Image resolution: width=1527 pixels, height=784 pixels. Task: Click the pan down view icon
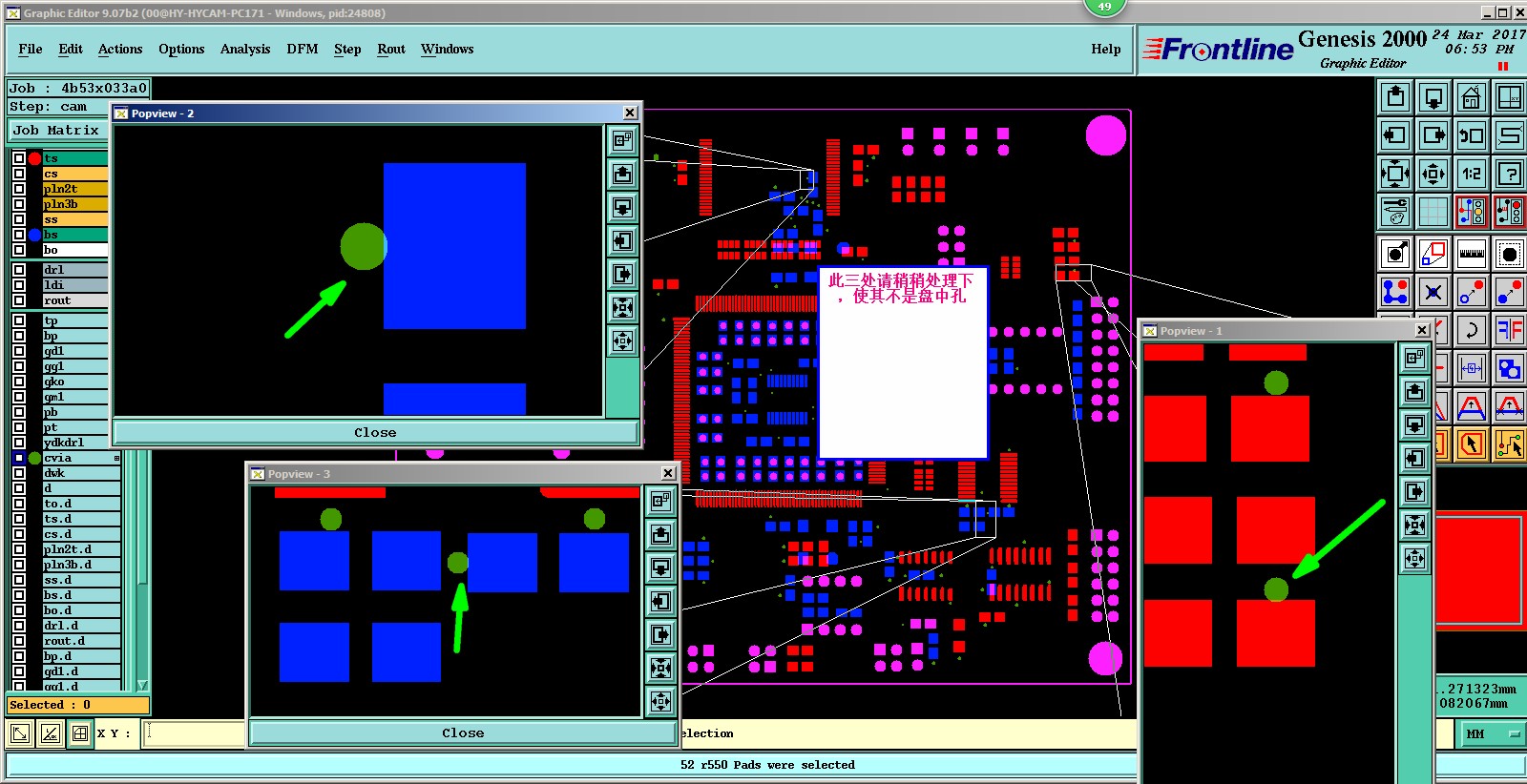[1433, 97]
